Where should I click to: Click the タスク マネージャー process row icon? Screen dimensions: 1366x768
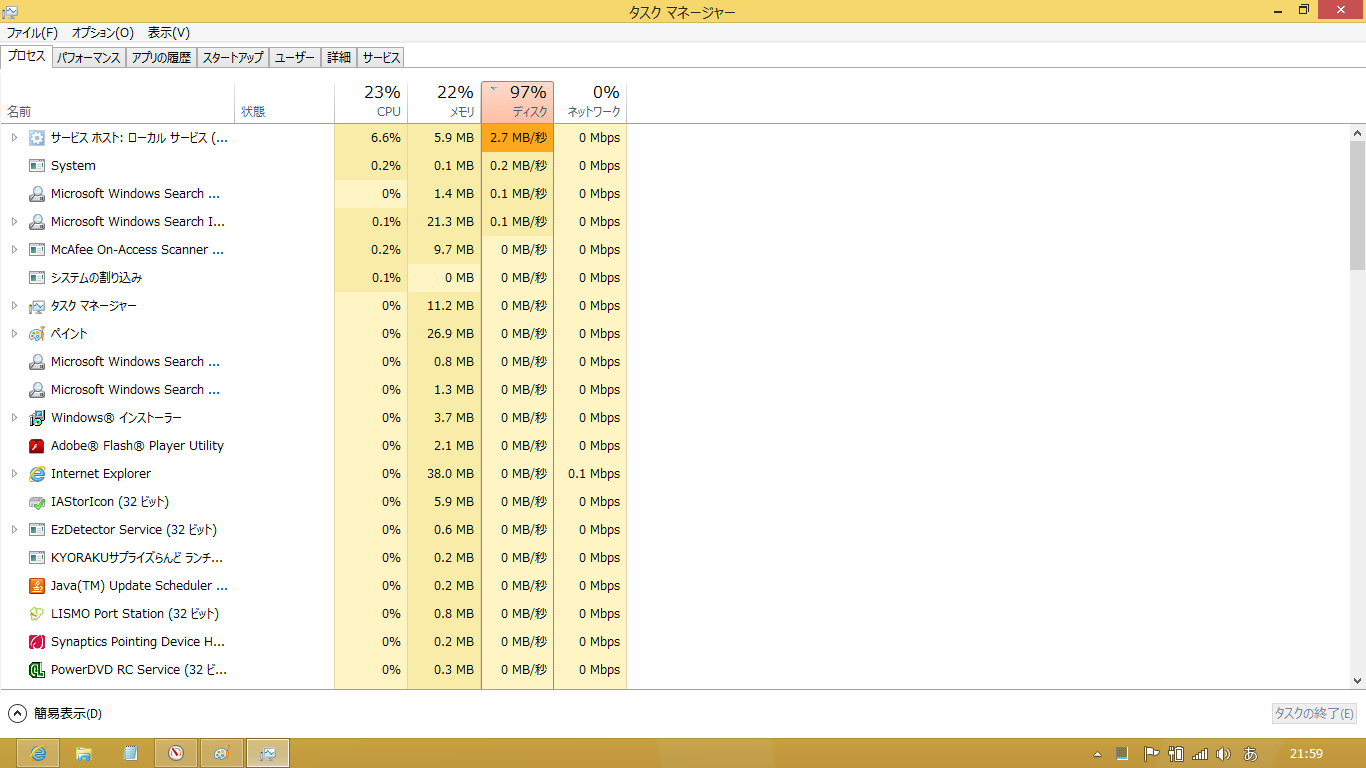pyautogui.click(x=37, y=306)
